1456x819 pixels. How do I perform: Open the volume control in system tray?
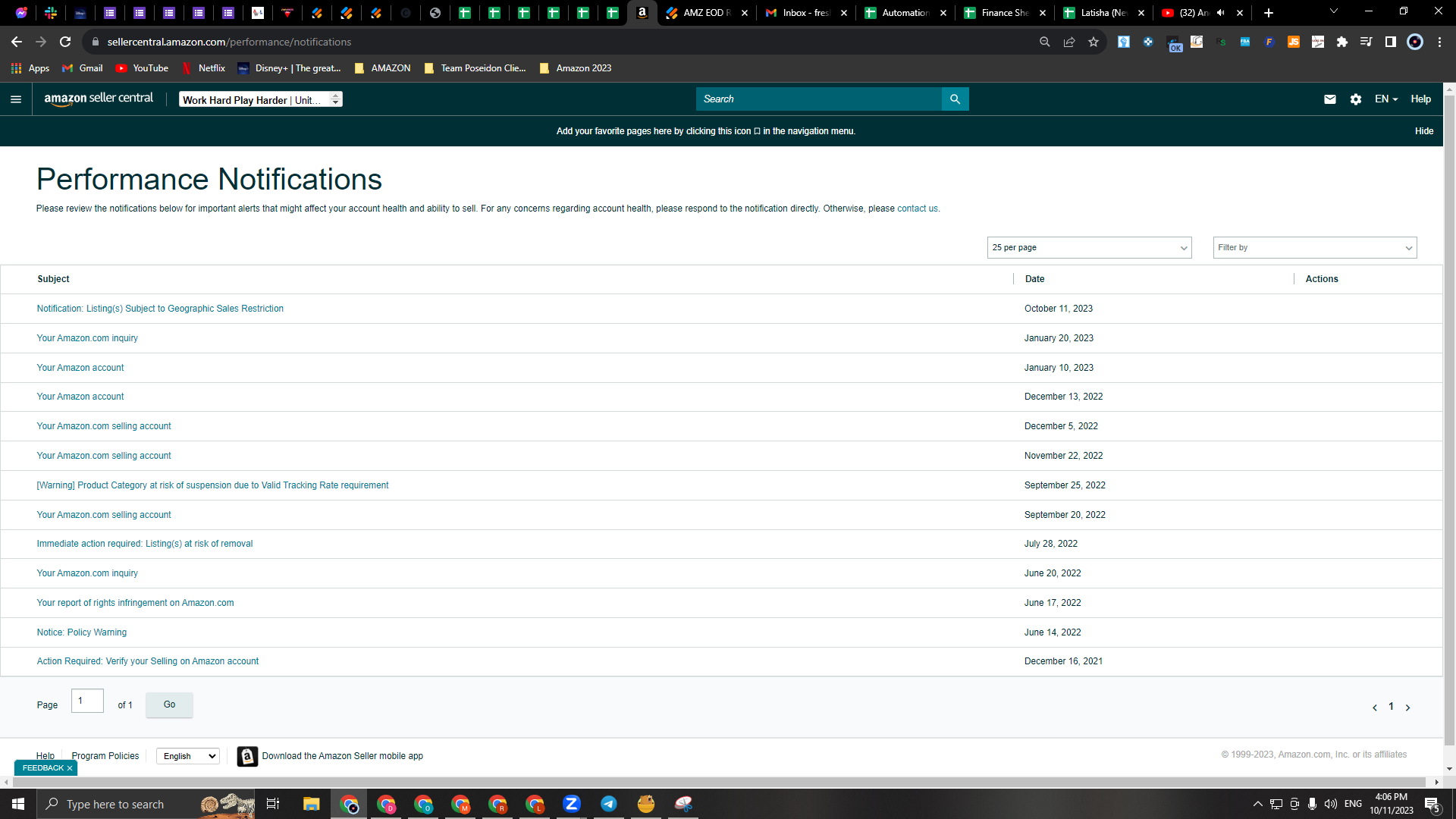(1331, 804)
